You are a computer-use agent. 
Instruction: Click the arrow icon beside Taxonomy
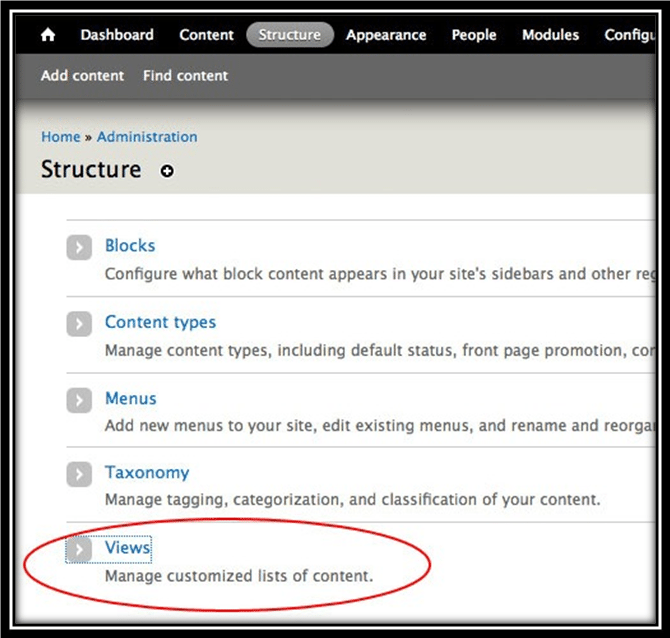(x=79, y=474)
